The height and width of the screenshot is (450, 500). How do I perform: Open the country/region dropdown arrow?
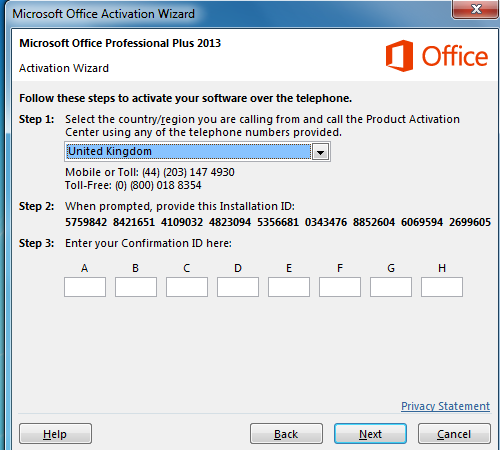(320, 152)
